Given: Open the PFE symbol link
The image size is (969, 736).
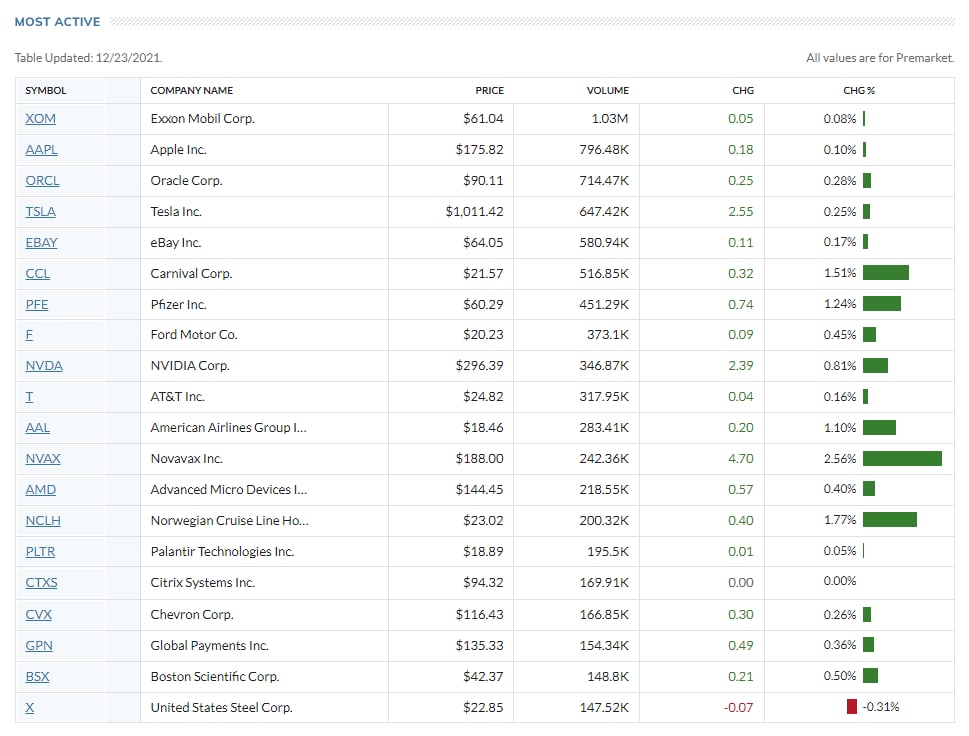Looking at the screenshot, I should click(37, 304).
